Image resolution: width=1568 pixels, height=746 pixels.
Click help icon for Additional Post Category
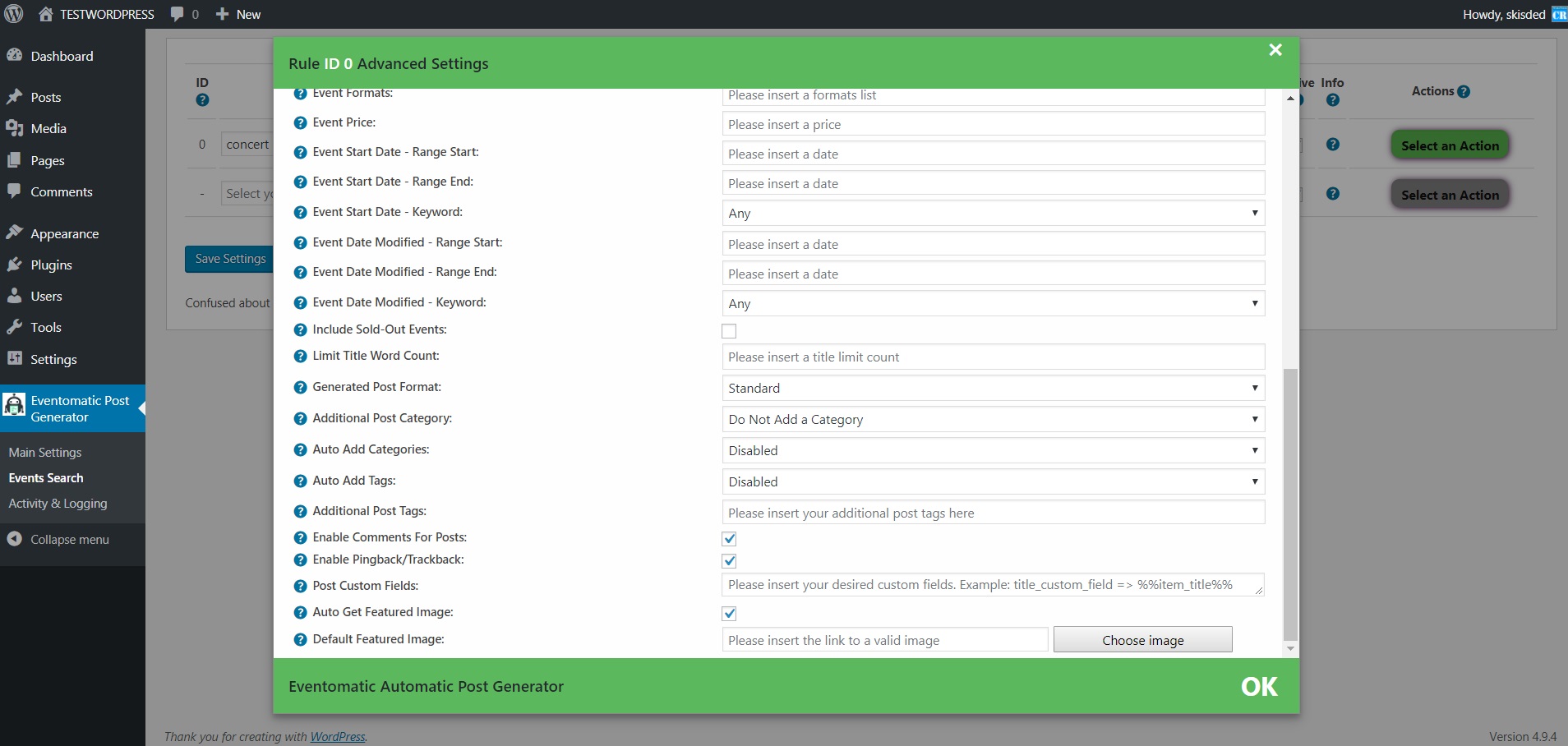click(x=300, y=419)
